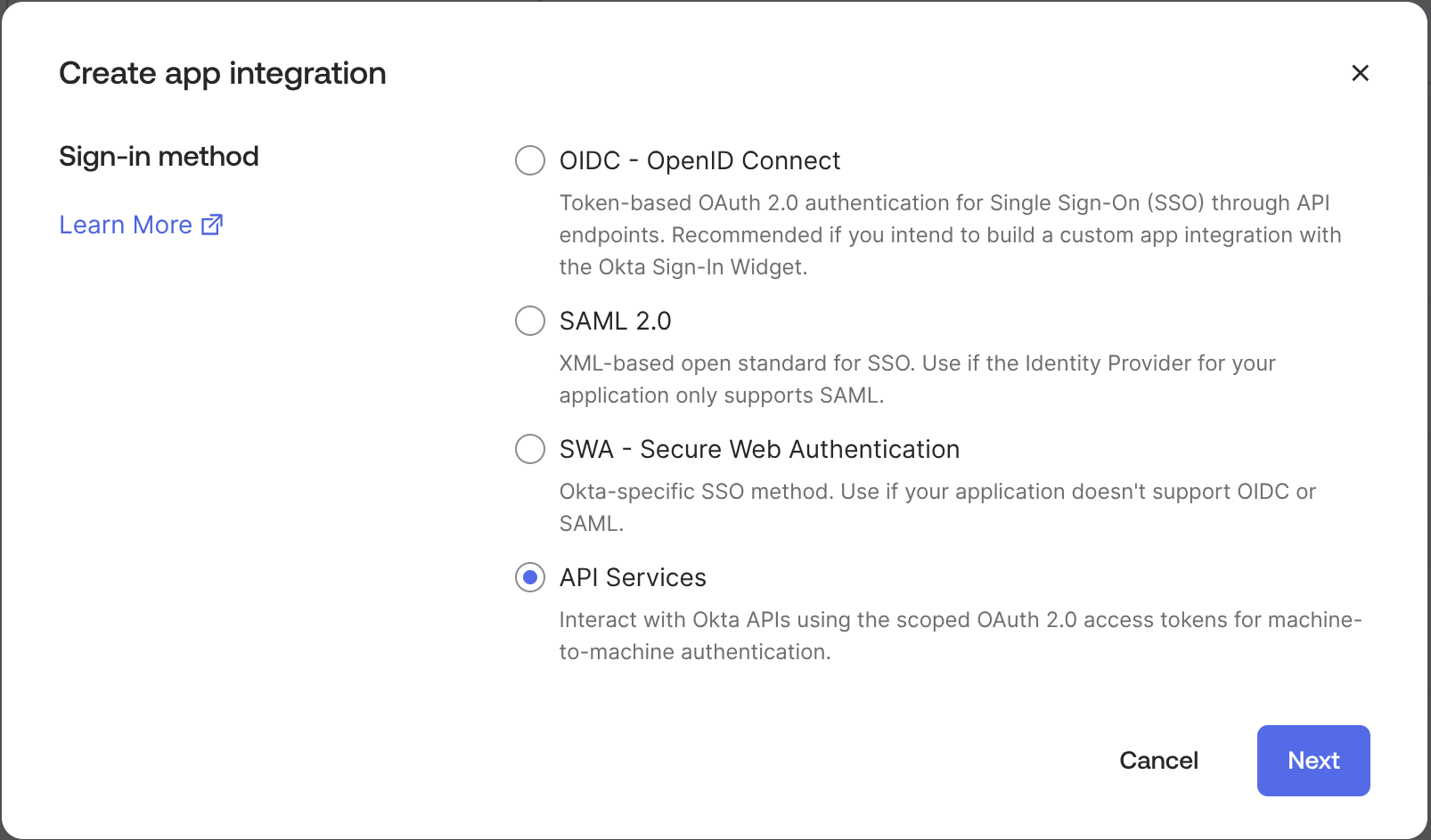
Task: Select the API Services radio button
Action: point(530,577)
